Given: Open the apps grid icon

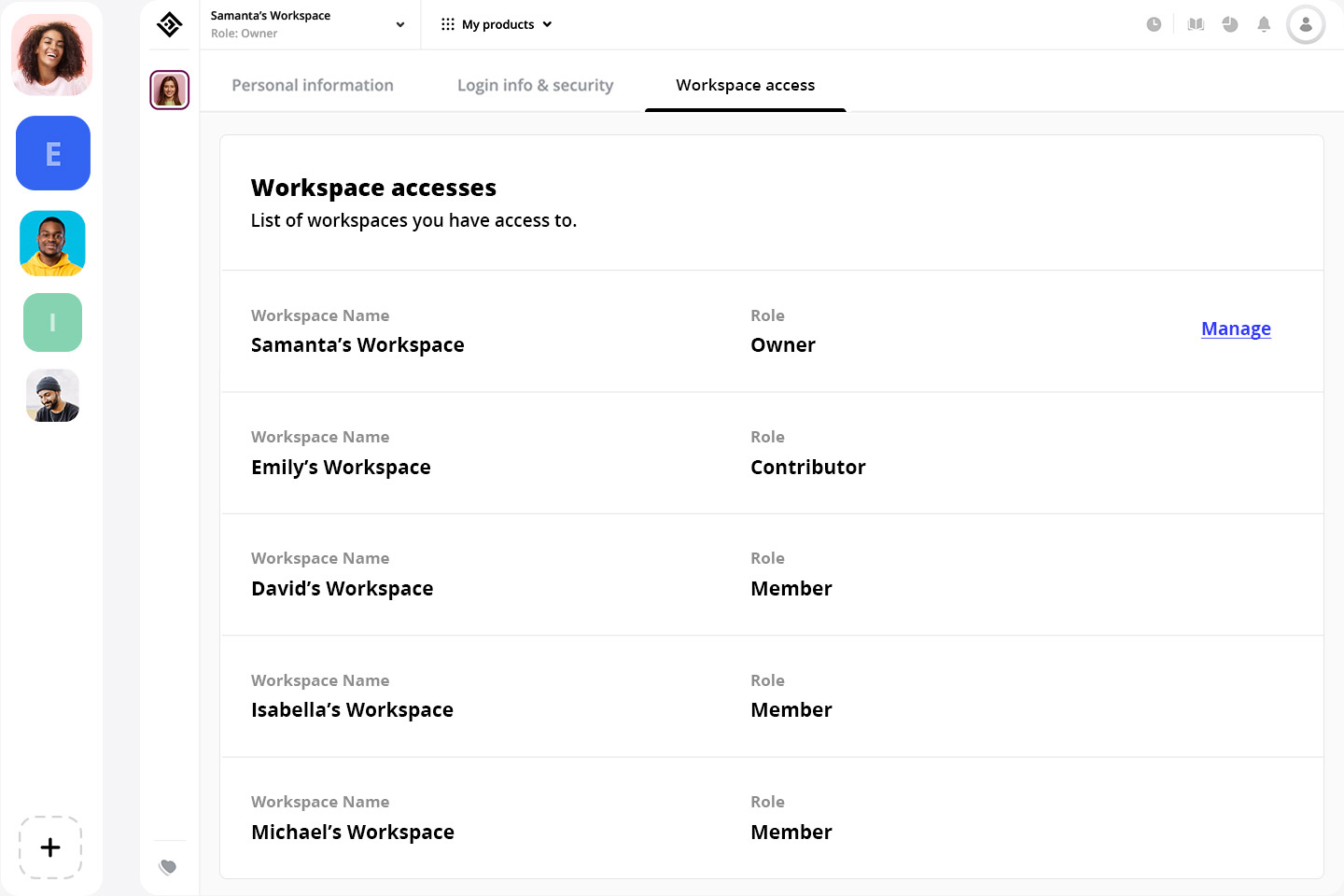Looking at the screenshot, I should tap(446, 24).
